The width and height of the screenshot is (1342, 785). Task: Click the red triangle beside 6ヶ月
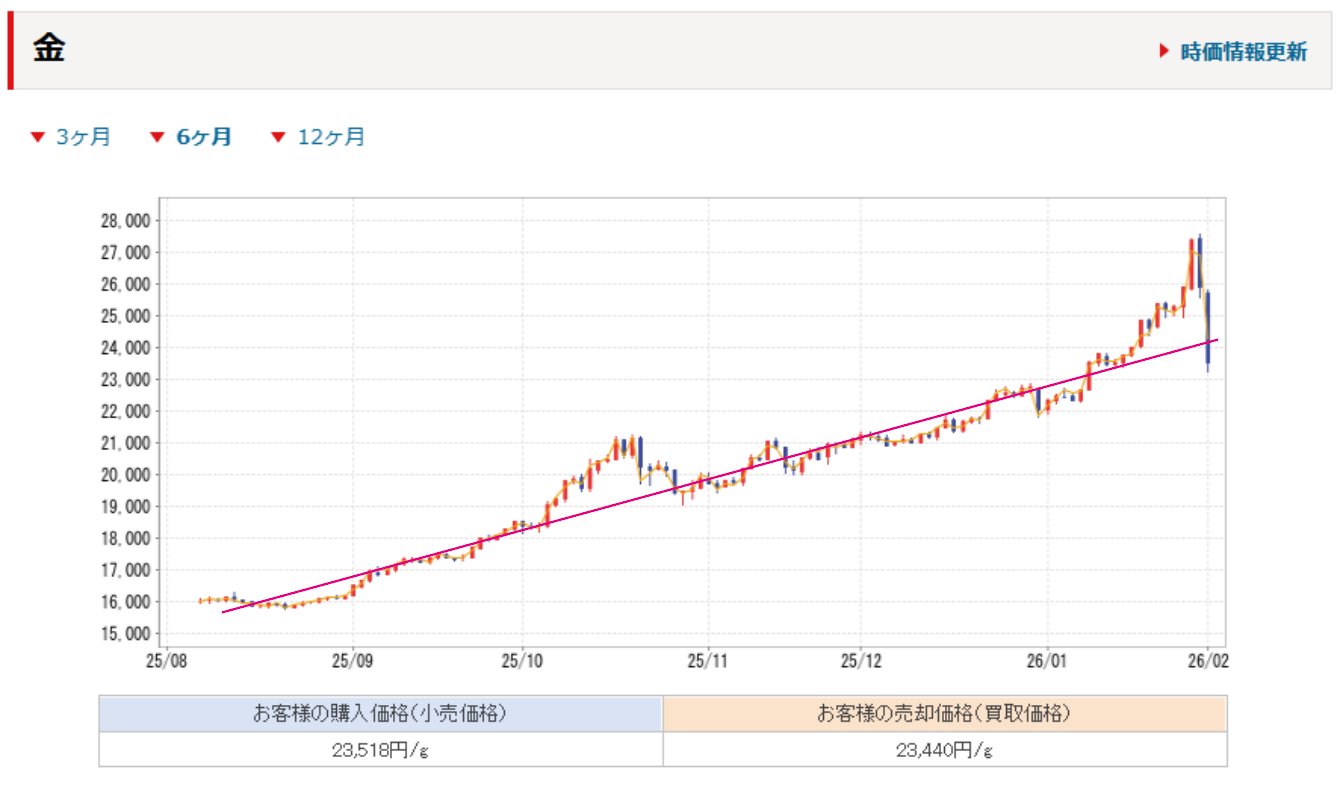pyautogui.click(x=157, y=137)
